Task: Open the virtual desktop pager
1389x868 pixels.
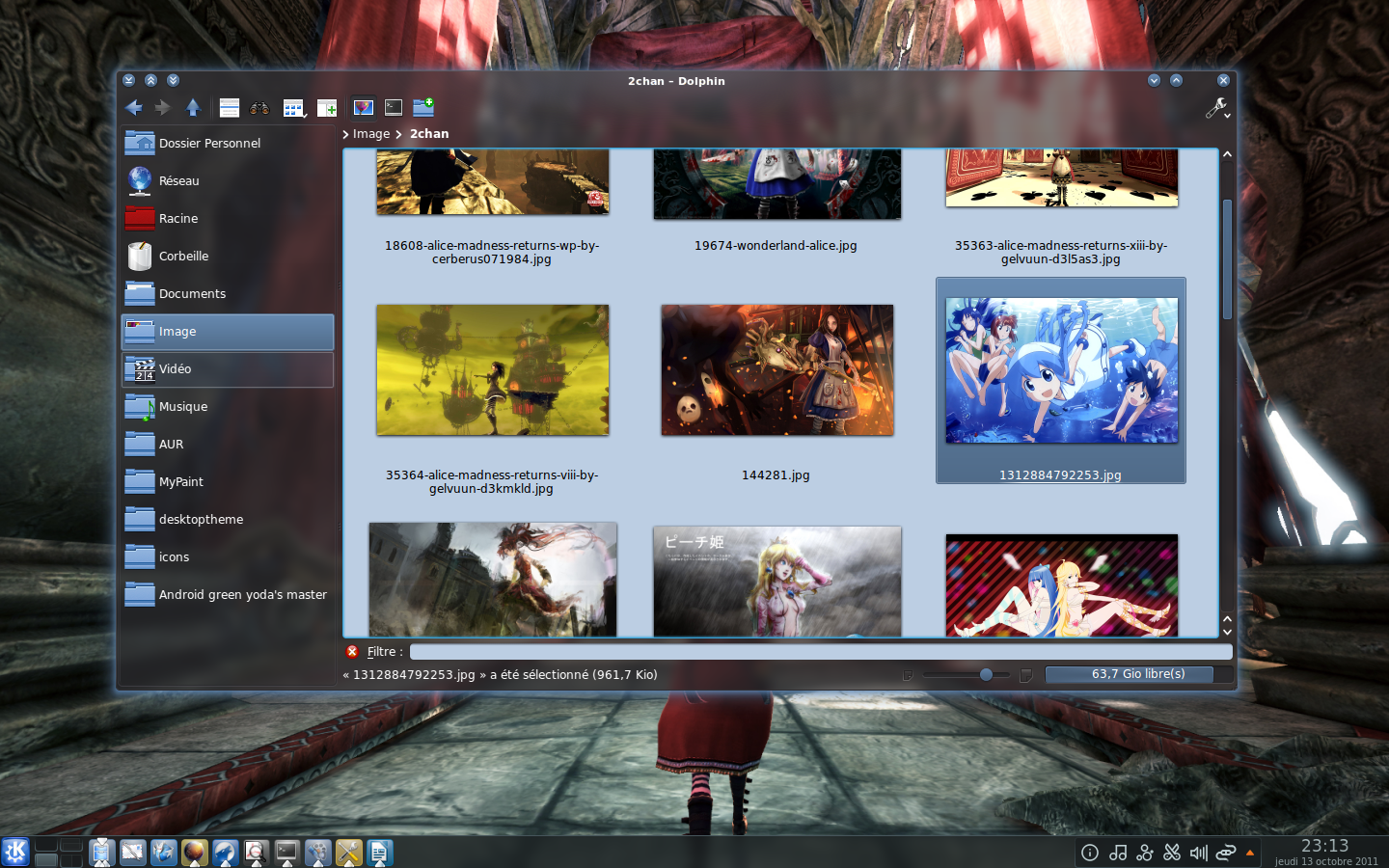Action: [x=59, y=852]
